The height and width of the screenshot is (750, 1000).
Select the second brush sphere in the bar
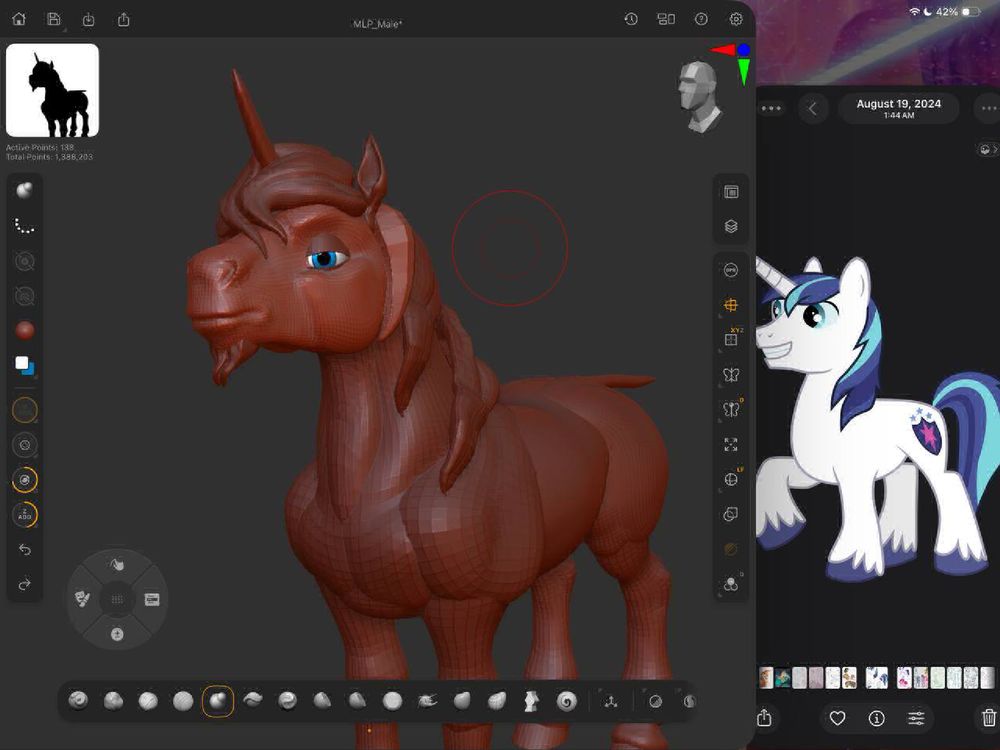point(114,701)
